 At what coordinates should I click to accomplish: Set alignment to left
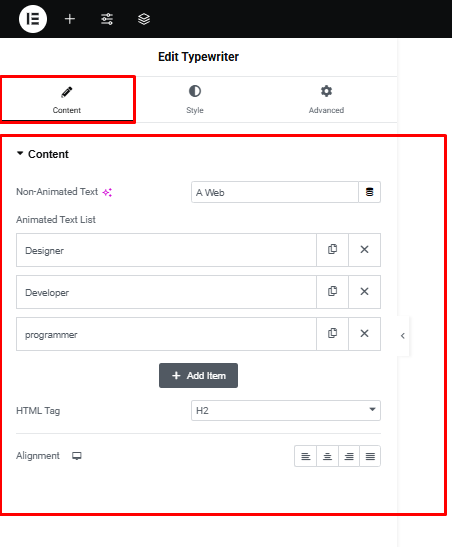(306, 456)
